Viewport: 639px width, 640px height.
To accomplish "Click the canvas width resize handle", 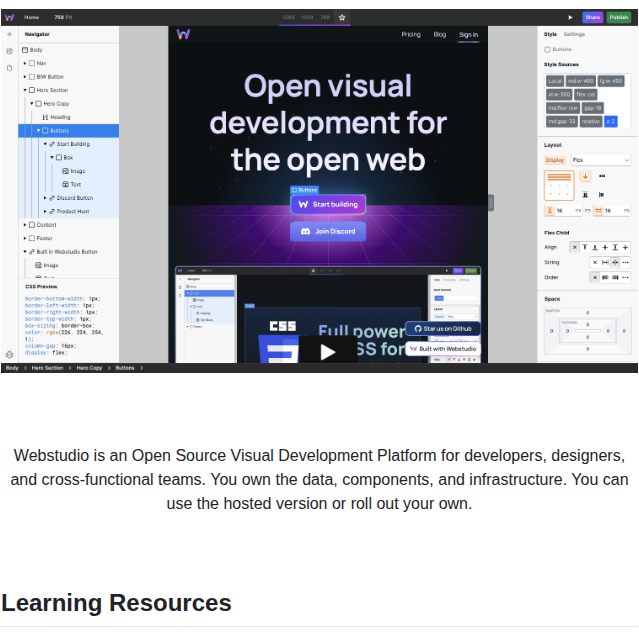I will pos(491,203).
